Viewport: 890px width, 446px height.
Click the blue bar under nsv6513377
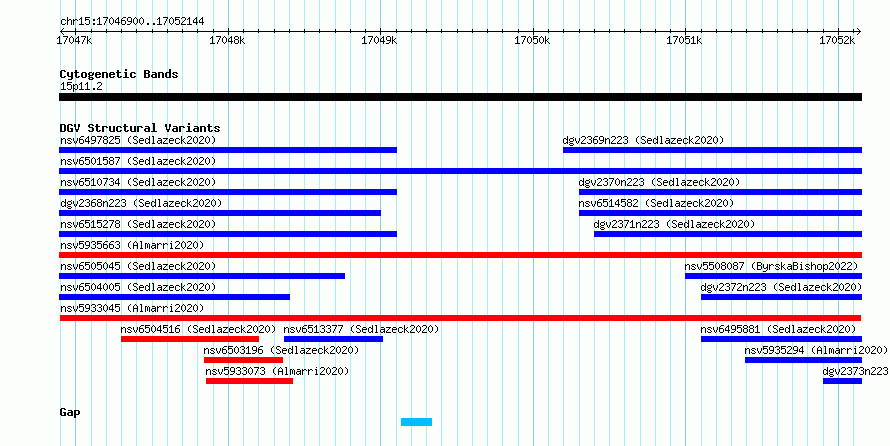pyautogui.click(x=333, y=339)
